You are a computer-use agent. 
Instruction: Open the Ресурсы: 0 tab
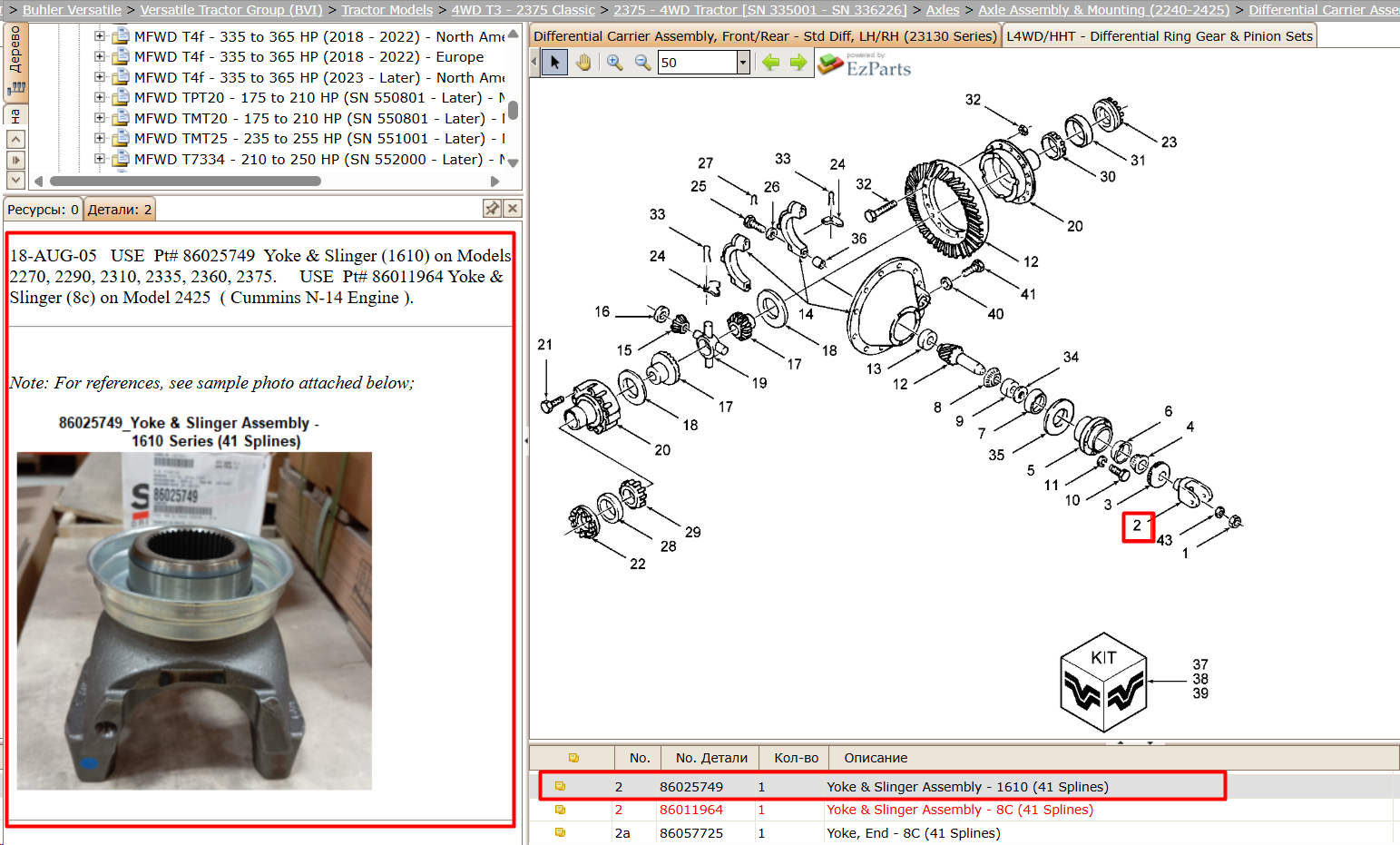pos(43,210)
